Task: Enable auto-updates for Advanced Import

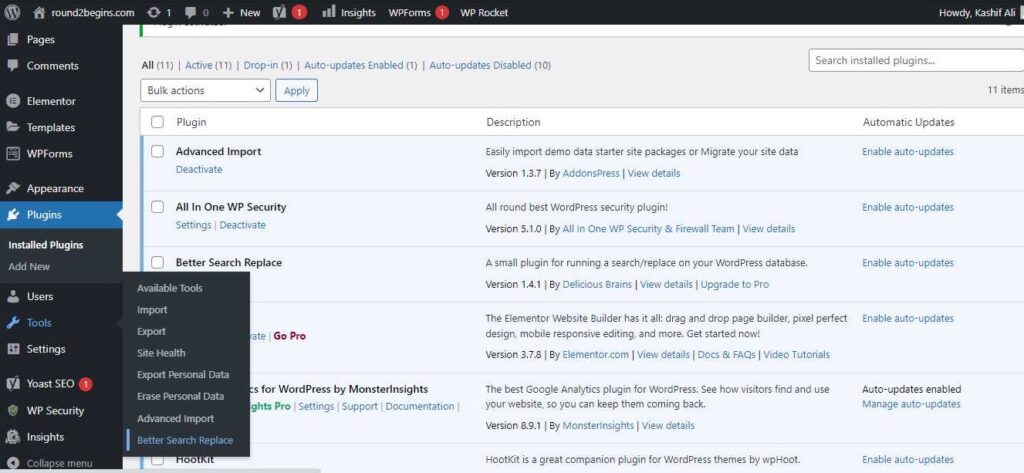Action: [x=908, y=152]
